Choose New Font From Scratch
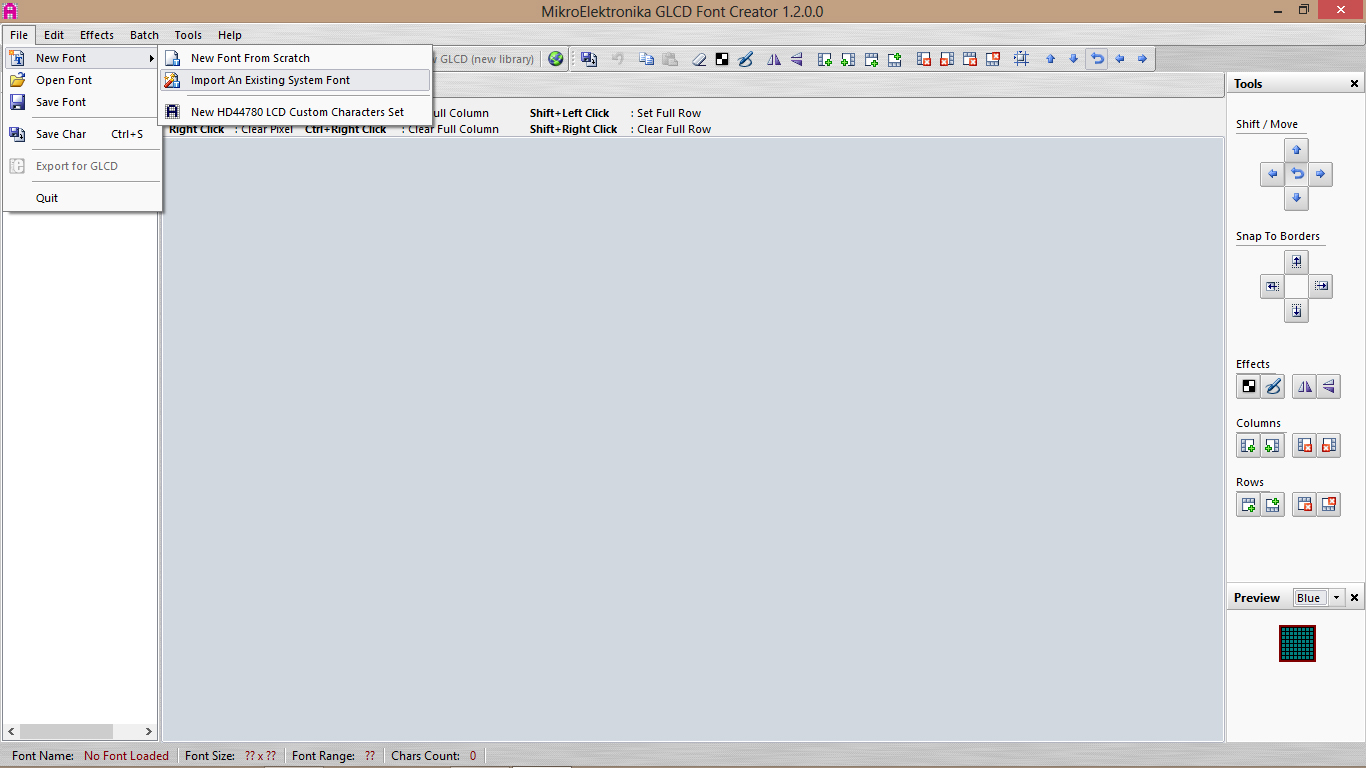Screen dimensions: 1366x768 (x=296, y=58)
